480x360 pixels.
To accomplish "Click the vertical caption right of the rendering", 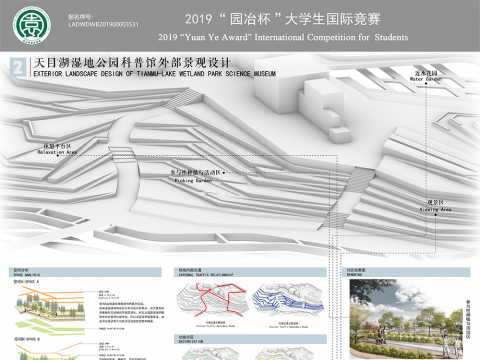I will click(468, 319).
